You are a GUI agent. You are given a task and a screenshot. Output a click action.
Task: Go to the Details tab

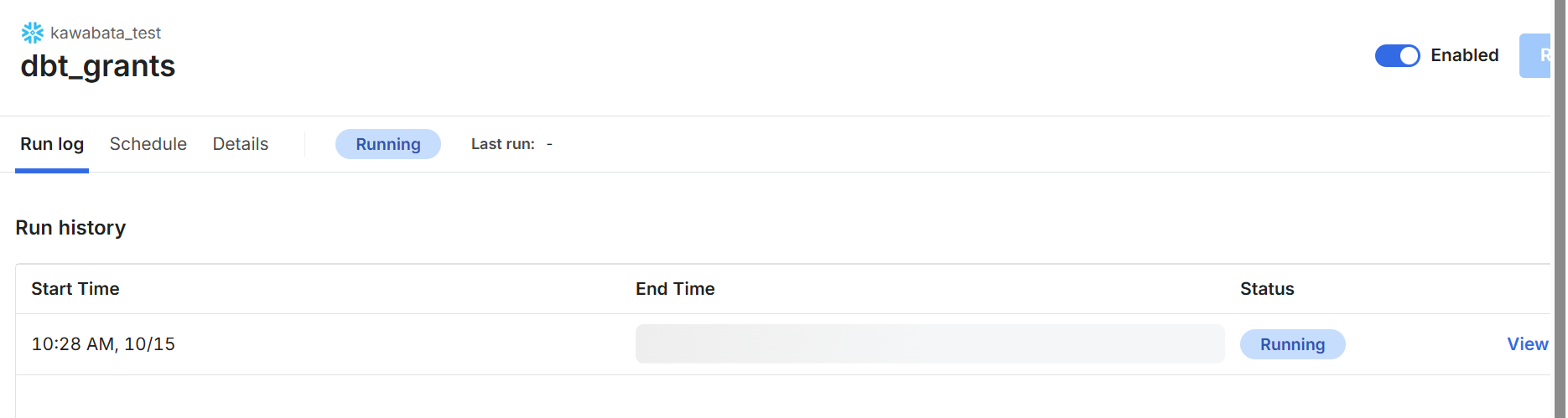point(241,144)
